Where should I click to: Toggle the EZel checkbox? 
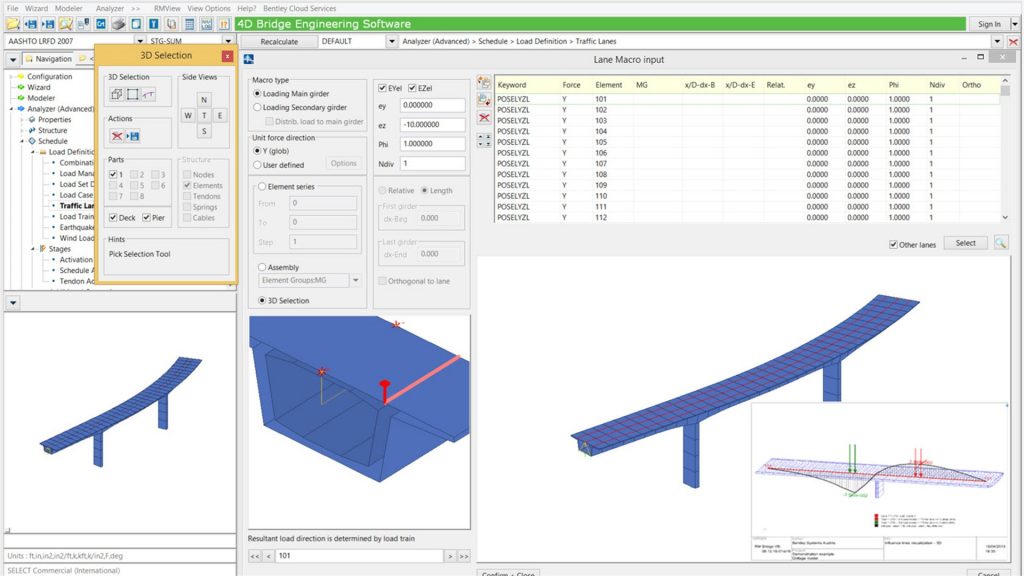412,88
